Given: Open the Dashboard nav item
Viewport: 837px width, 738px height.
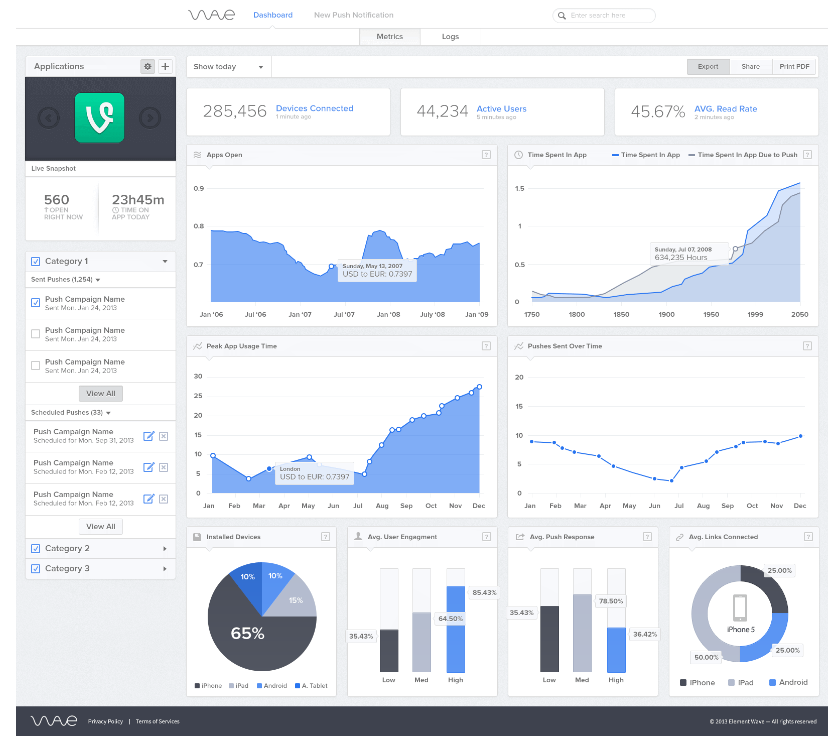Looking at the screenshot, I should [x=273, y=15].
